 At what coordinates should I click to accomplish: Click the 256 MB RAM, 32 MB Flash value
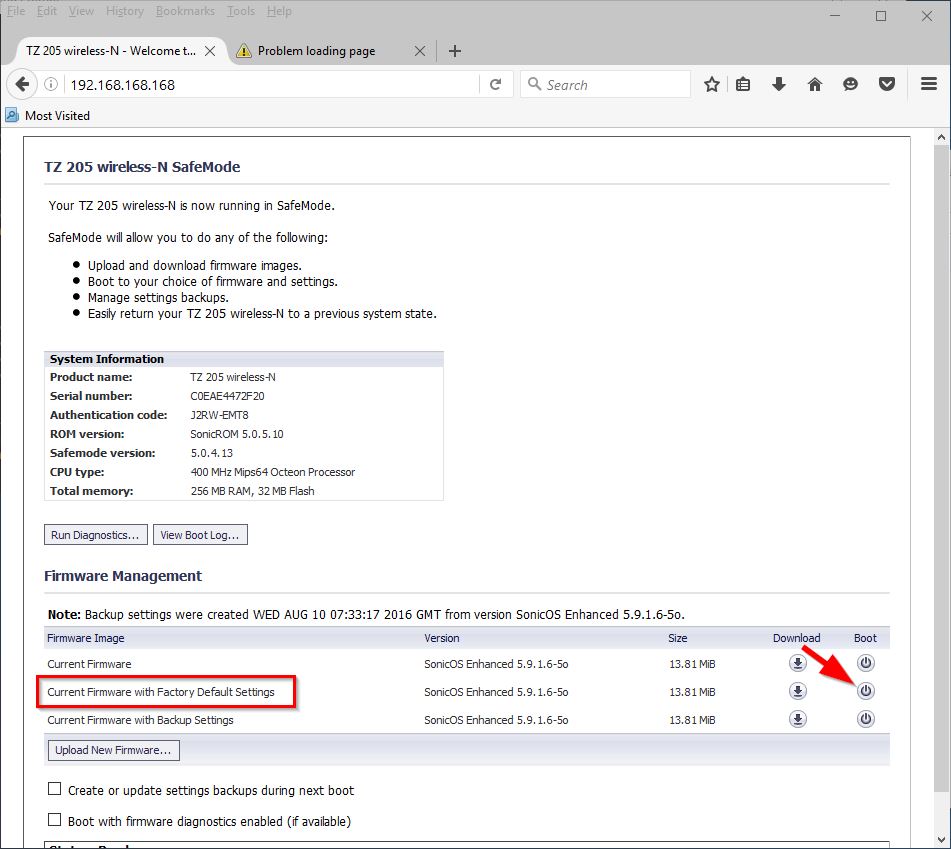[252, 491]
